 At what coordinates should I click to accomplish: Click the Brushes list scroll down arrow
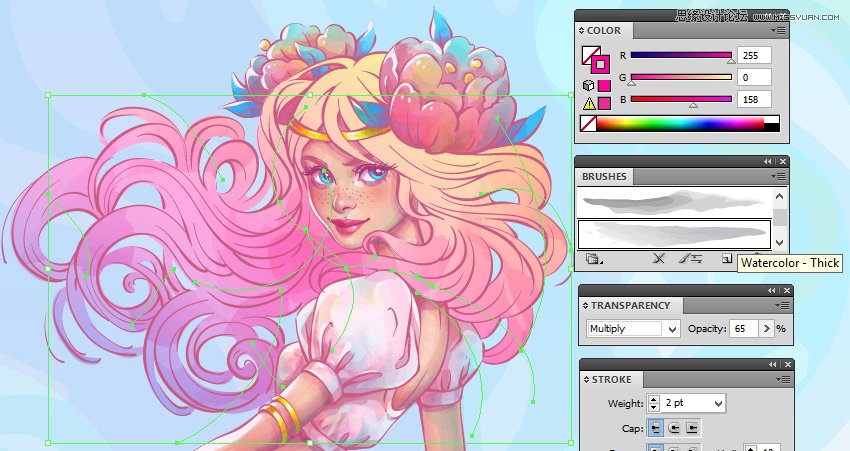point(780,243)
